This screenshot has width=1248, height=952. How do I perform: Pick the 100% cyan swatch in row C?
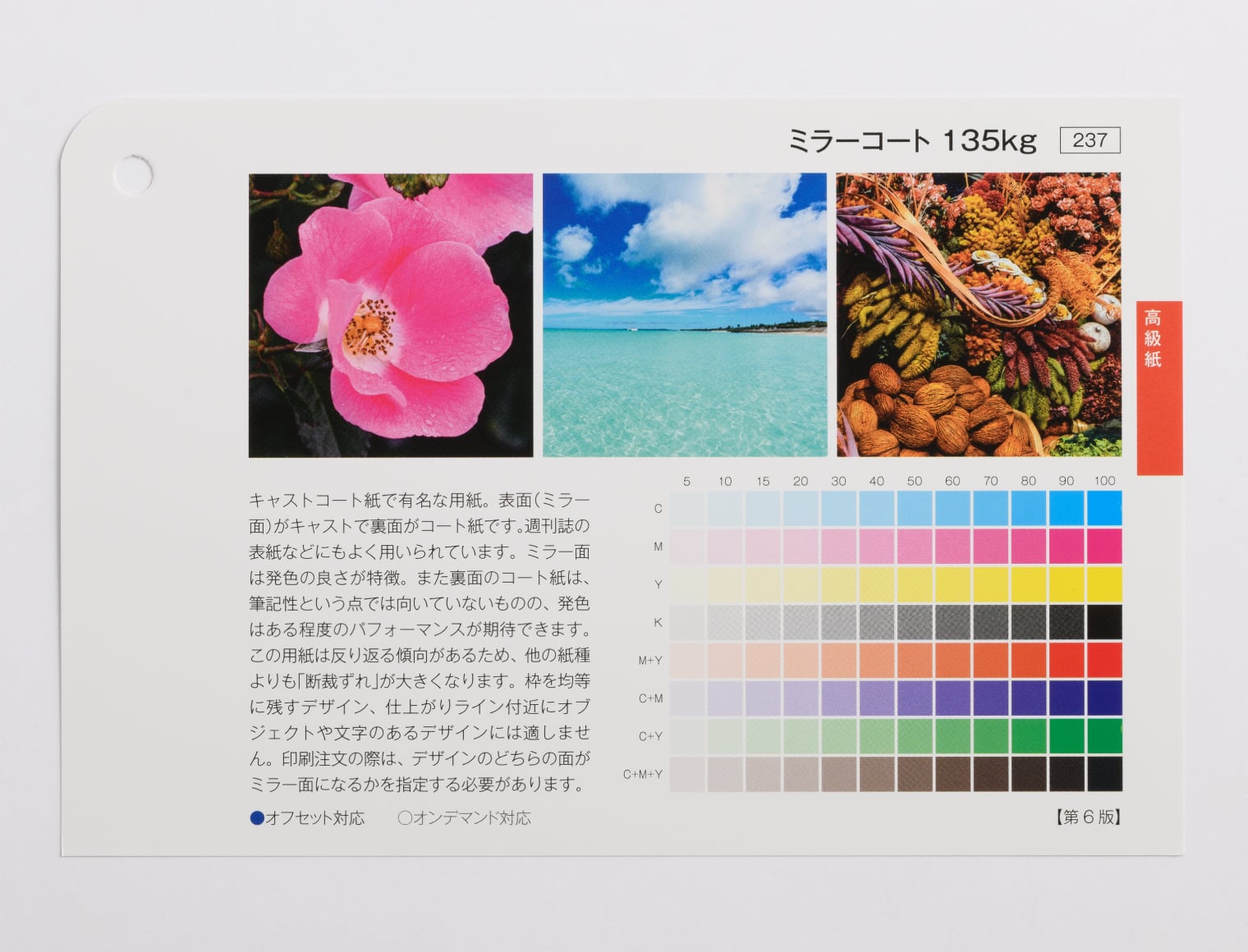click(x=1104, y=509)
